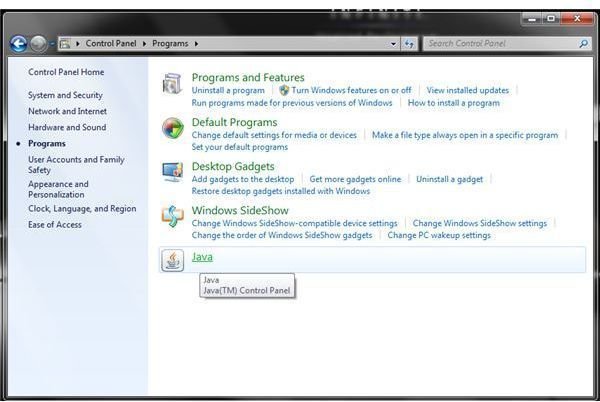Click the address bar location icon
This screenshot has width=600, height=402.
pos(65,44)
